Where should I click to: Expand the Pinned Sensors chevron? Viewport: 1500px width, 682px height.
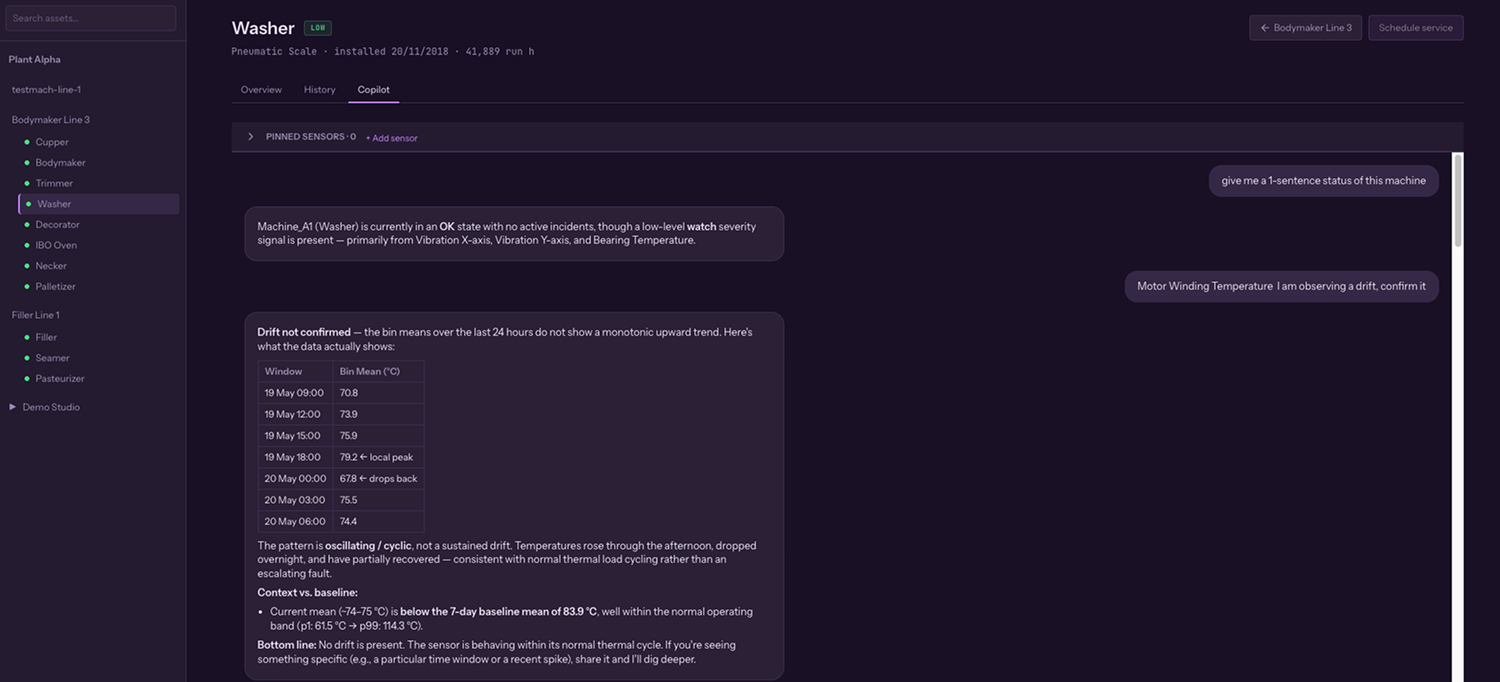[250, 137]
